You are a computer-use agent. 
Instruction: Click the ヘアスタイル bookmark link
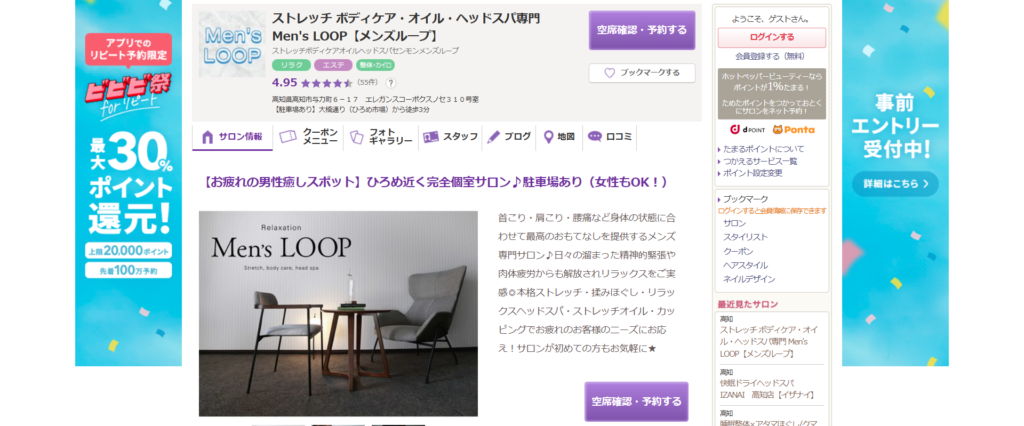tap(745, 265)
